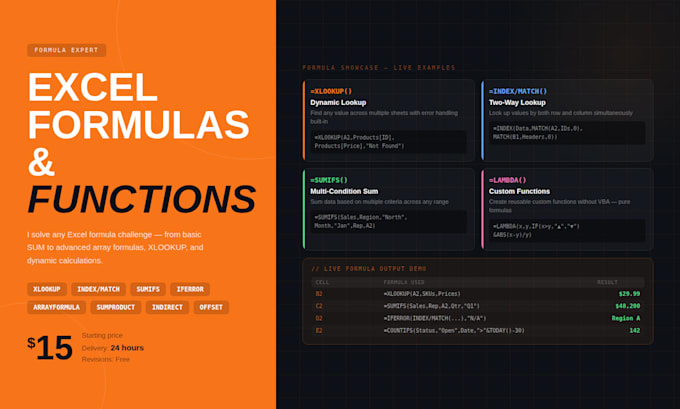This screenshot has width=680, height=409.
Task: Select the INDEX/MATCH tag pill
Action: click(x=98, y=289)
